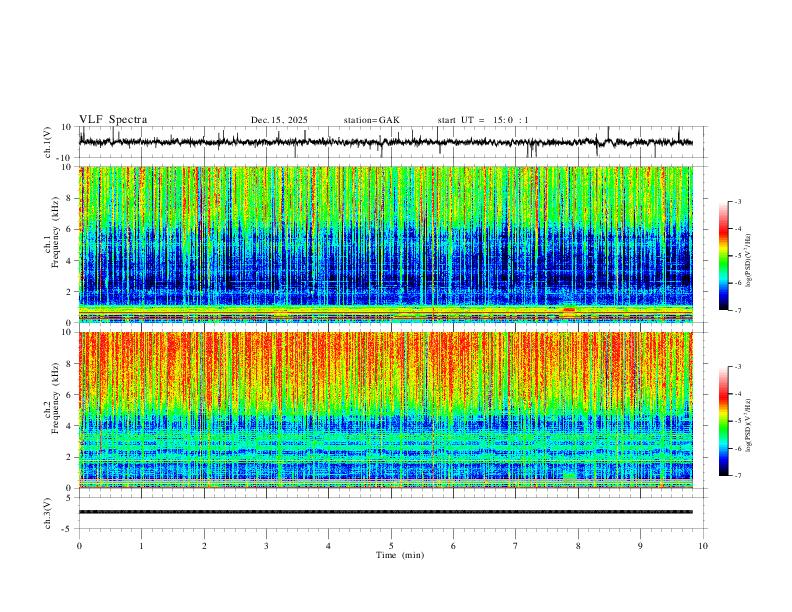Click the flat ch.3 voltage trace
This screenshot has height=612, width=792.
pos(385,512)
